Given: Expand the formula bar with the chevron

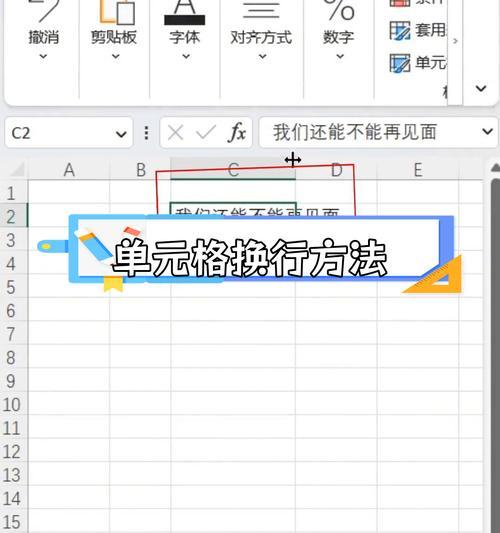Looking at the screenshot, I should click(487, 132).
